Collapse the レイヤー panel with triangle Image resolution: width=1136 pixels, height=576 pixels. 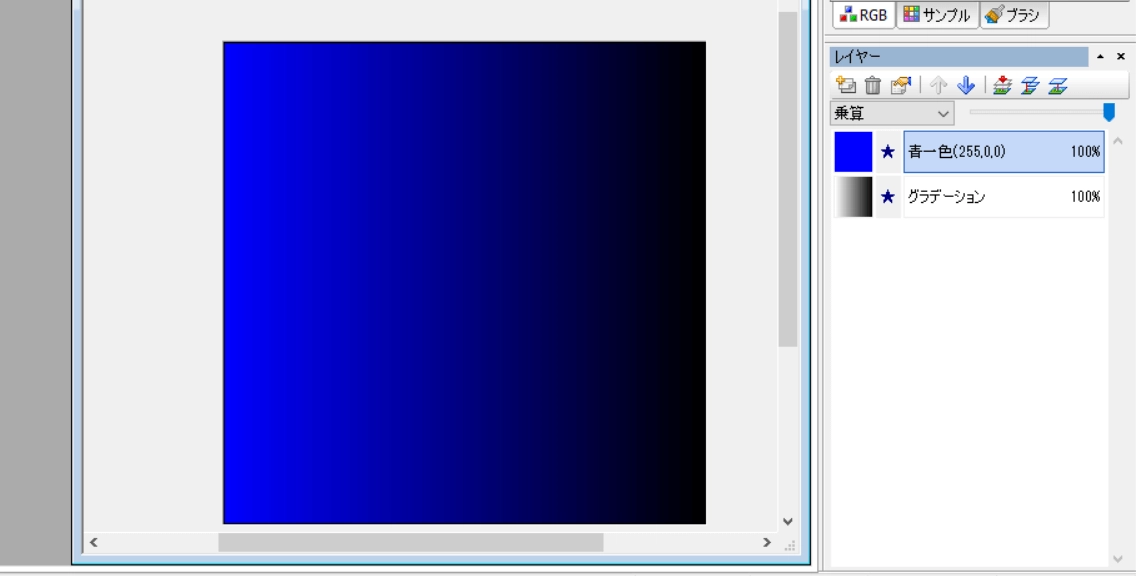pyautogui.click(x=1101, y=57)
